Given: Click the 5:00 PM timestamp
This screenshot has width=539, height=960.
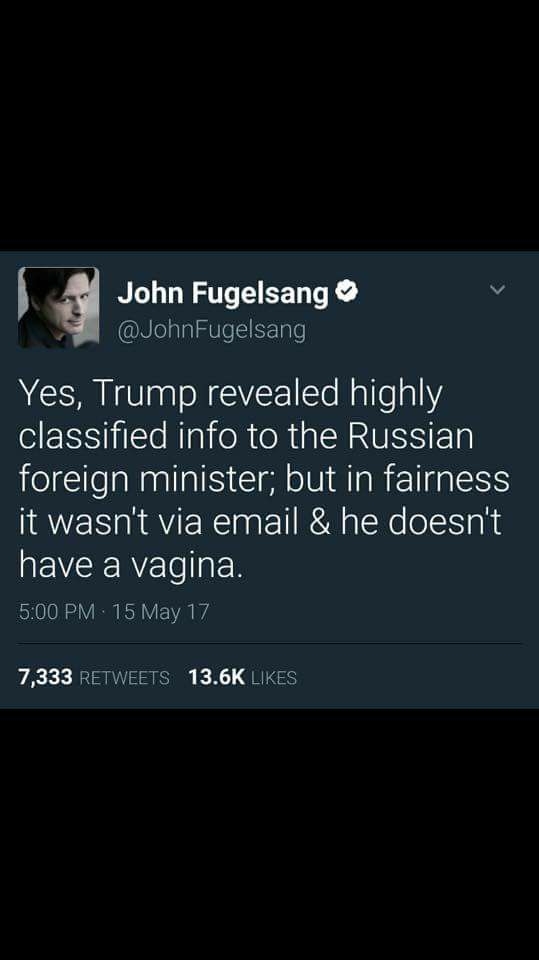Looking at the screenshot, I should [x=56, y=612].
